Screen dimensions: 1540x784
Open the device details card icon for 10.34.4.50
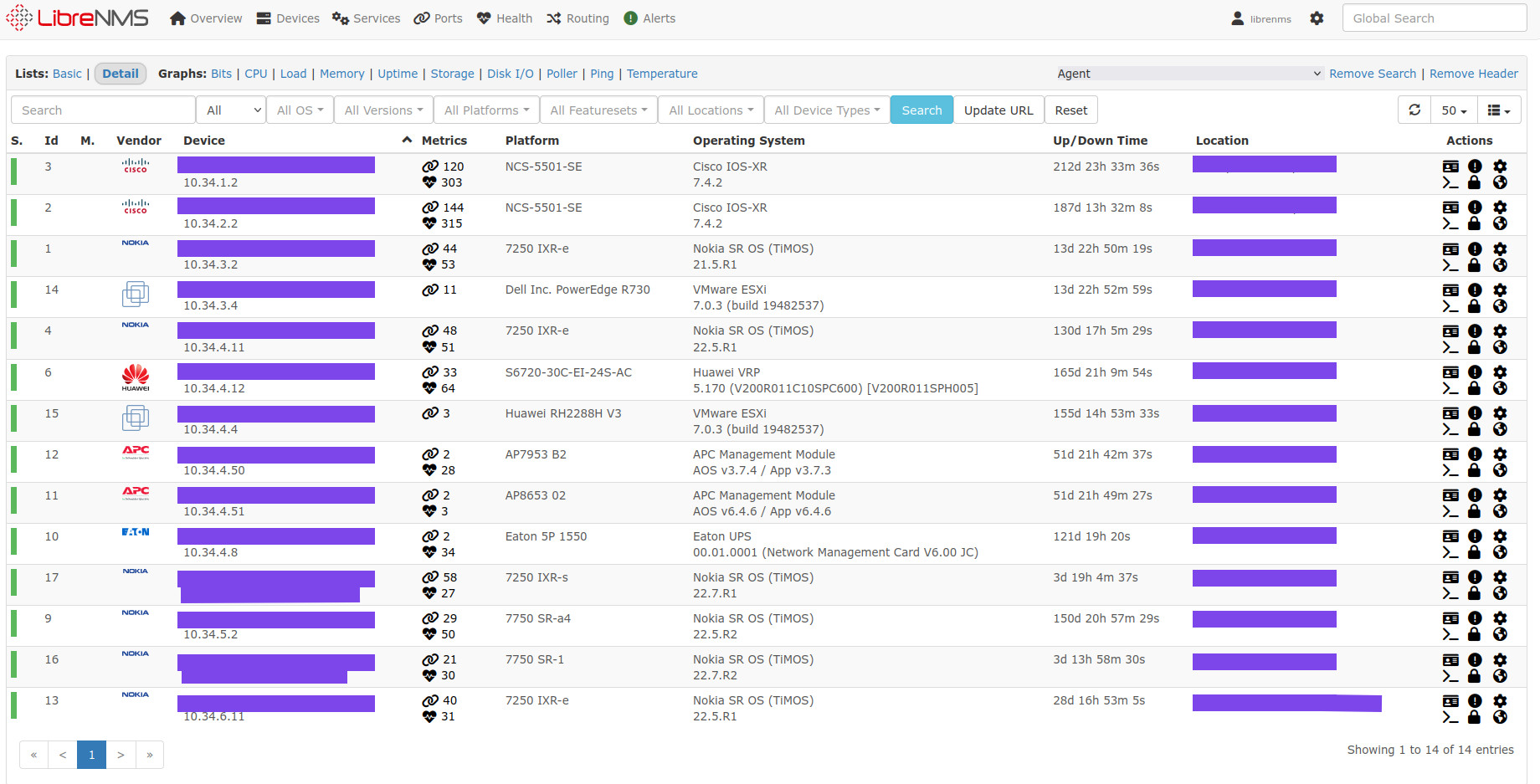coord(1450,455)
